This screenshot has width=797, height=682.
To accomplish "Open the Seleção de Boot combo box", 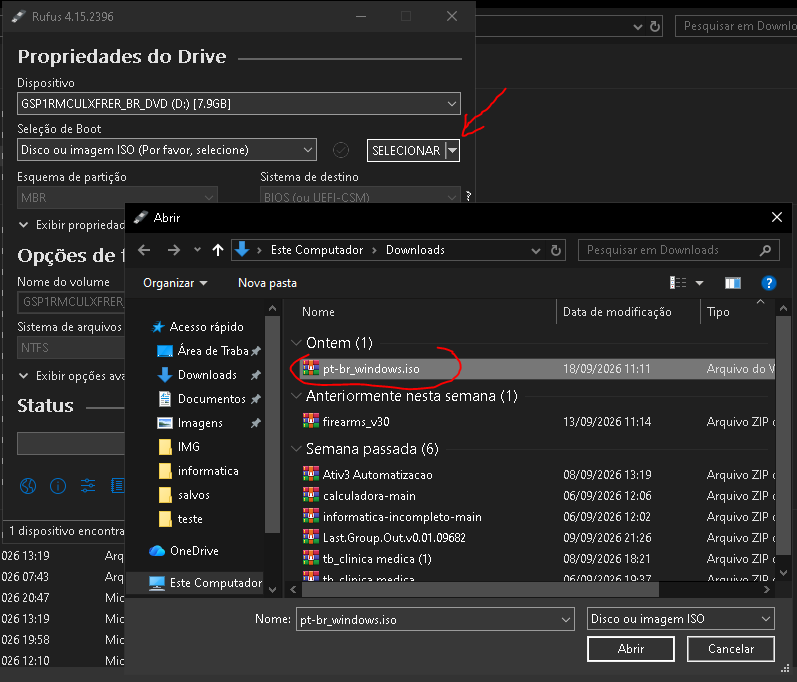I will point(167,150).
